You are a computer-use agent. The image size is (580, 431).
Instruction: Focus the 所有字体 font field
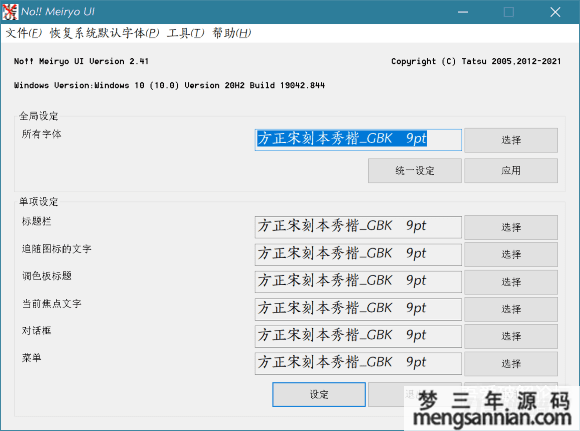[358, 140]
